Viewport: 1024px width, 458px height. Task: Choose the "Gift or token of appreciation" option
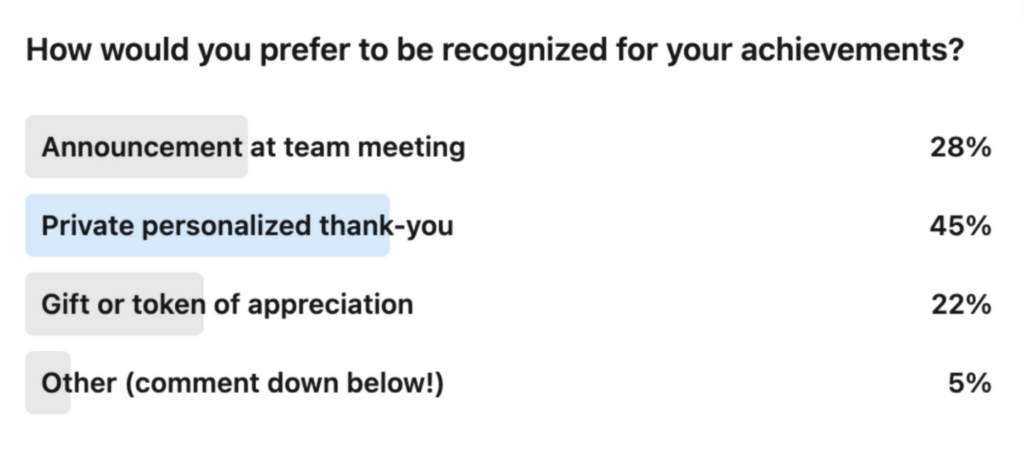coord(227,304)
